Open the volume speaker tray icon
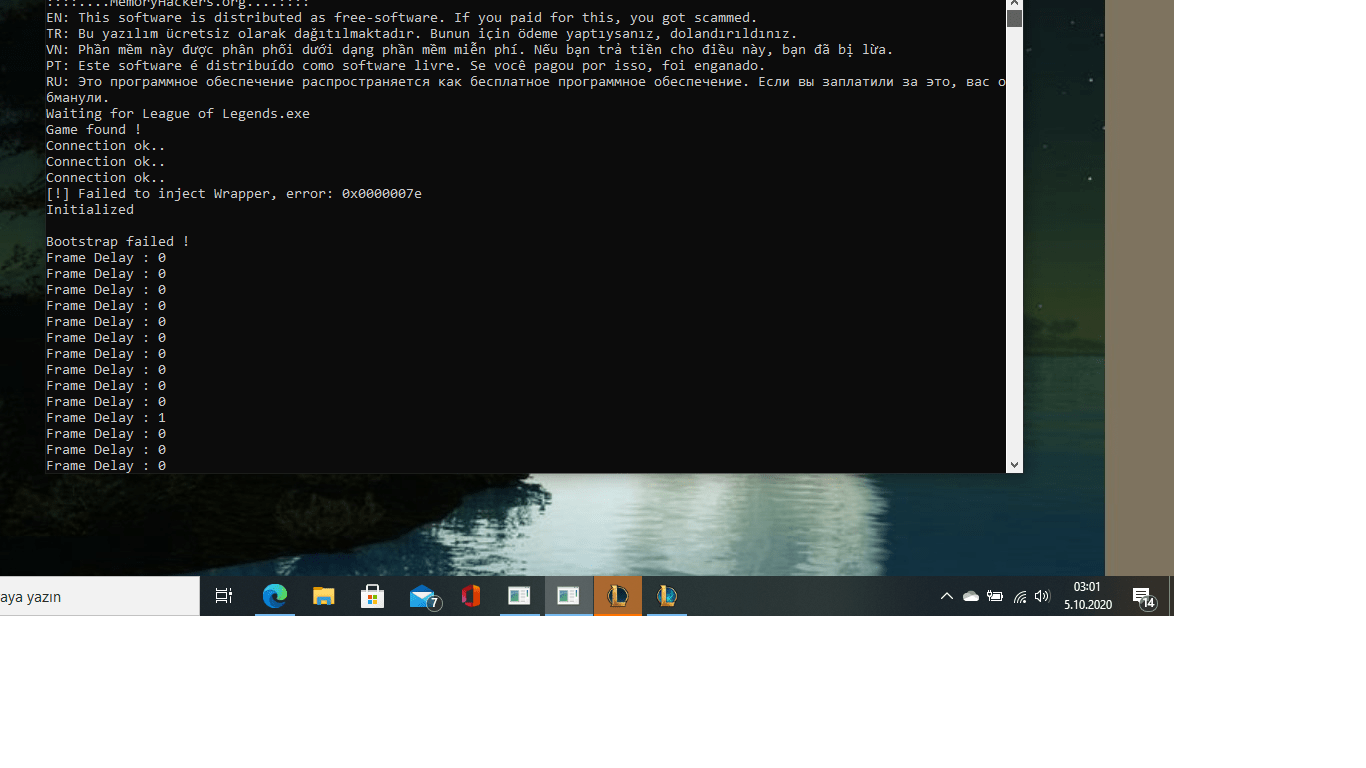This screenshot has height=768, width=1366. [x=1043, y=596]
